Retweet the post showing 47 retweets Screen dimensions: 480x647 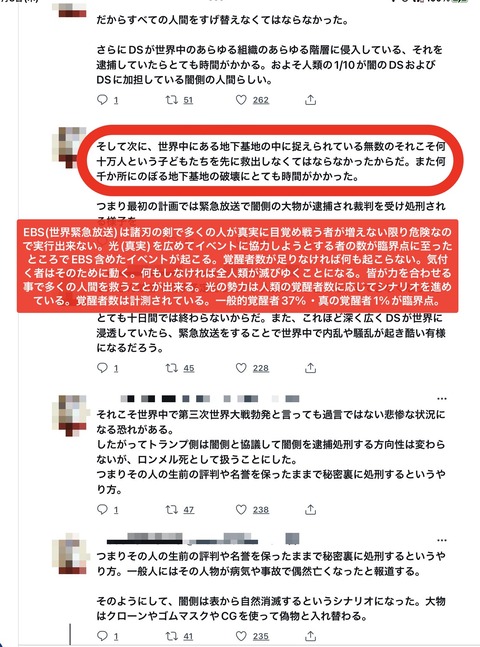172,510
